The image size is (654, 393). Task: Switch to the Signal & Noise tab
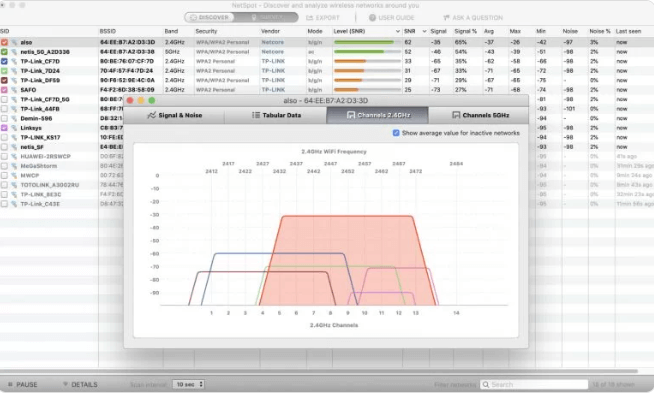(x=174, y=115)
